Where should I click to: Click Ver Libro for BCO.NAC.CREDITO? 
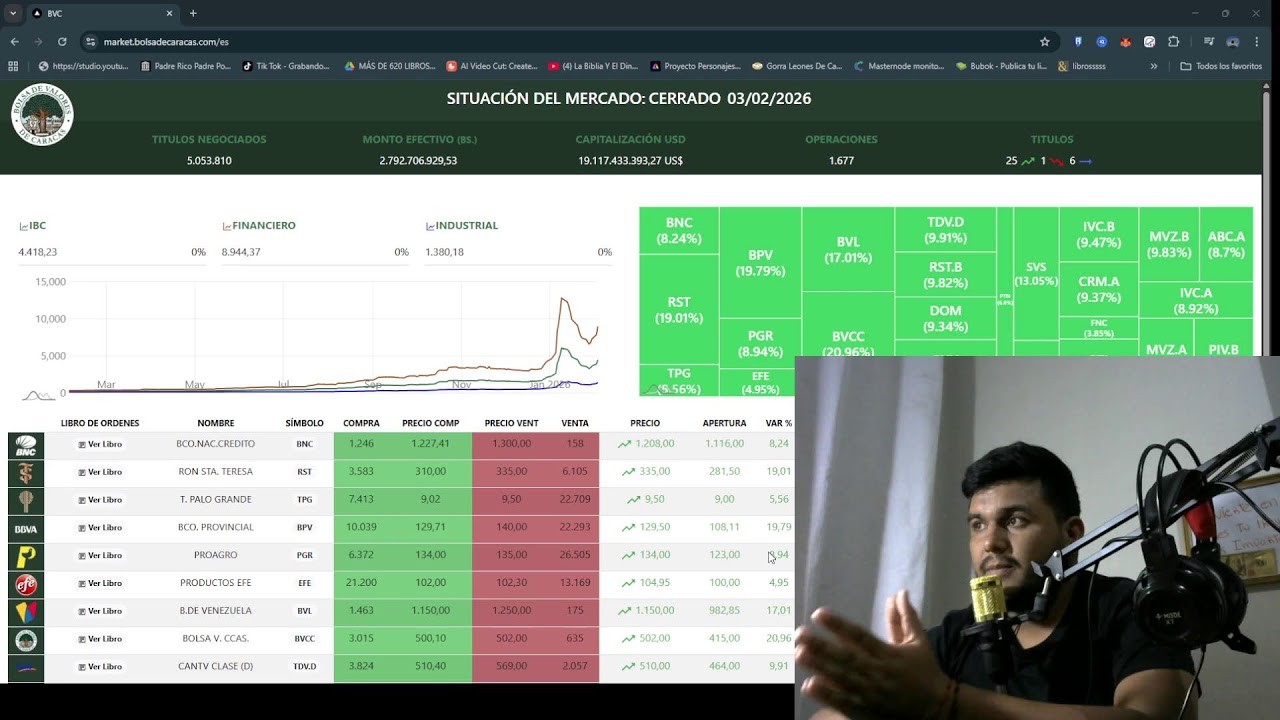100,444
